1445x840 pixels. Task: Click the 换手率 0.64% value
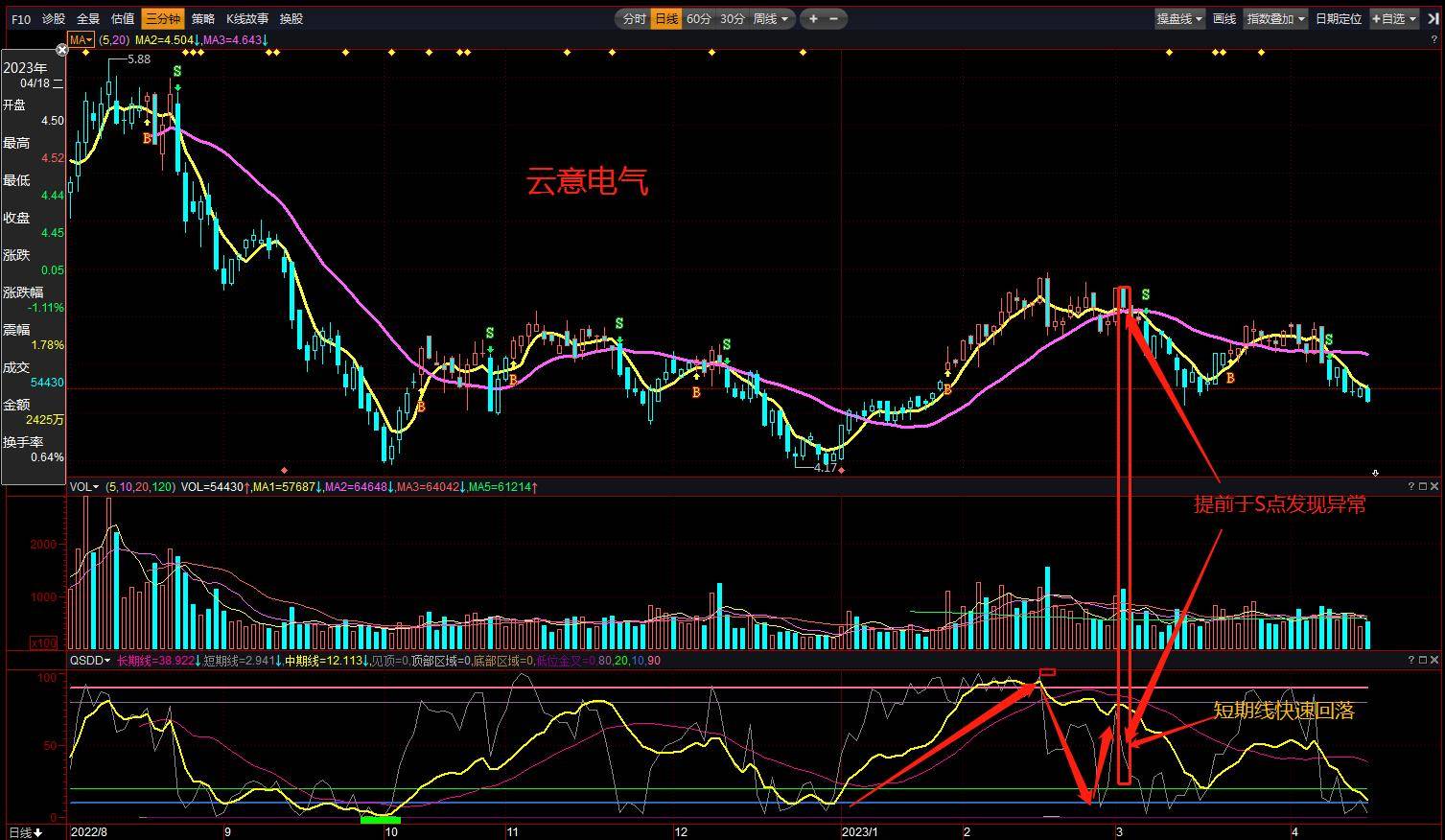click(47, 457)
